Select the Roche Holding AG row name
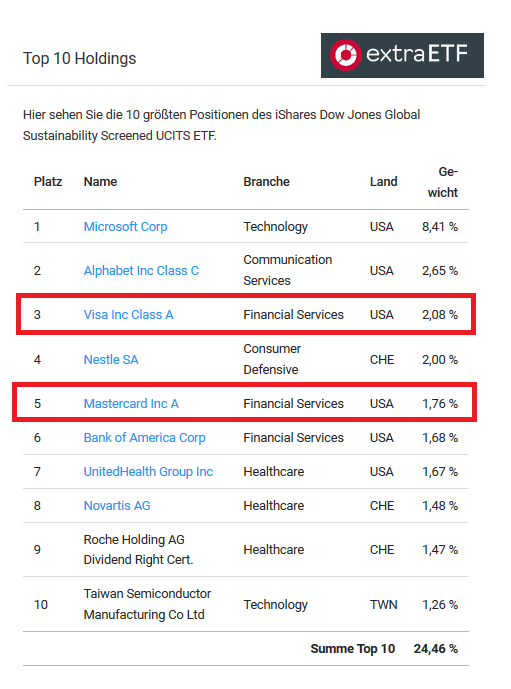 pos(138,549)
